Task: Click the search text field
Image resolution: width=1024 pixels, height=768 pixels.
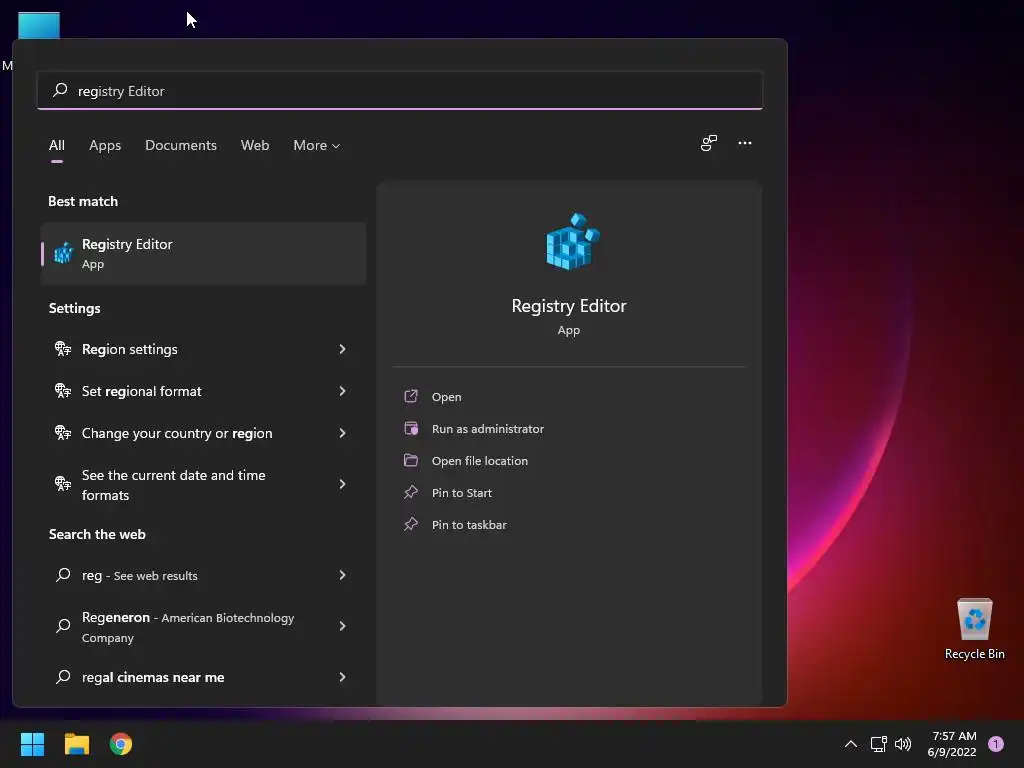Action: point(400,90)
